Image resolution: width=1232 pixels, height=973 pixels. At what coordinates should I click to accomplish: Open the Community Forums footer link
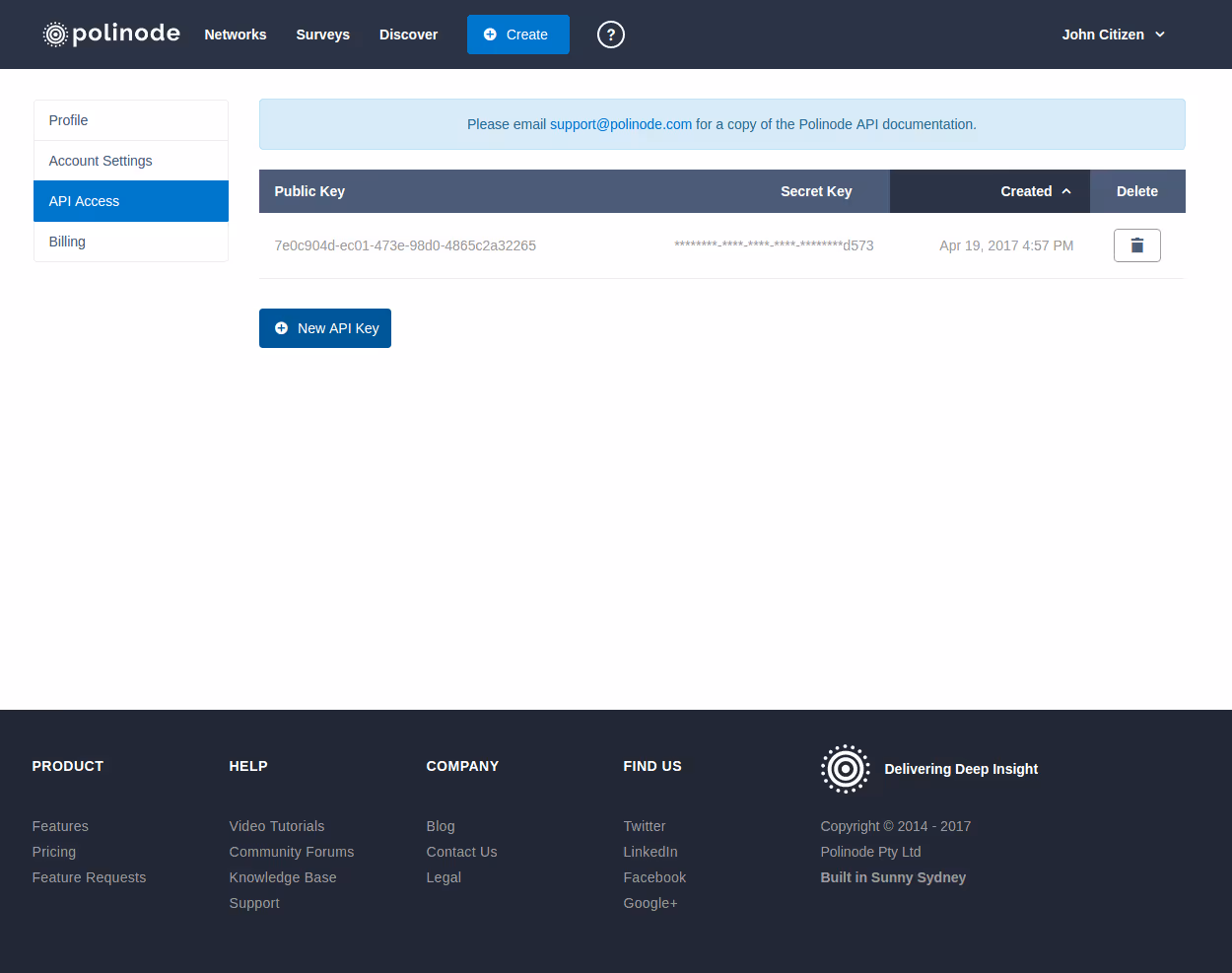click(x=292, y=852)
